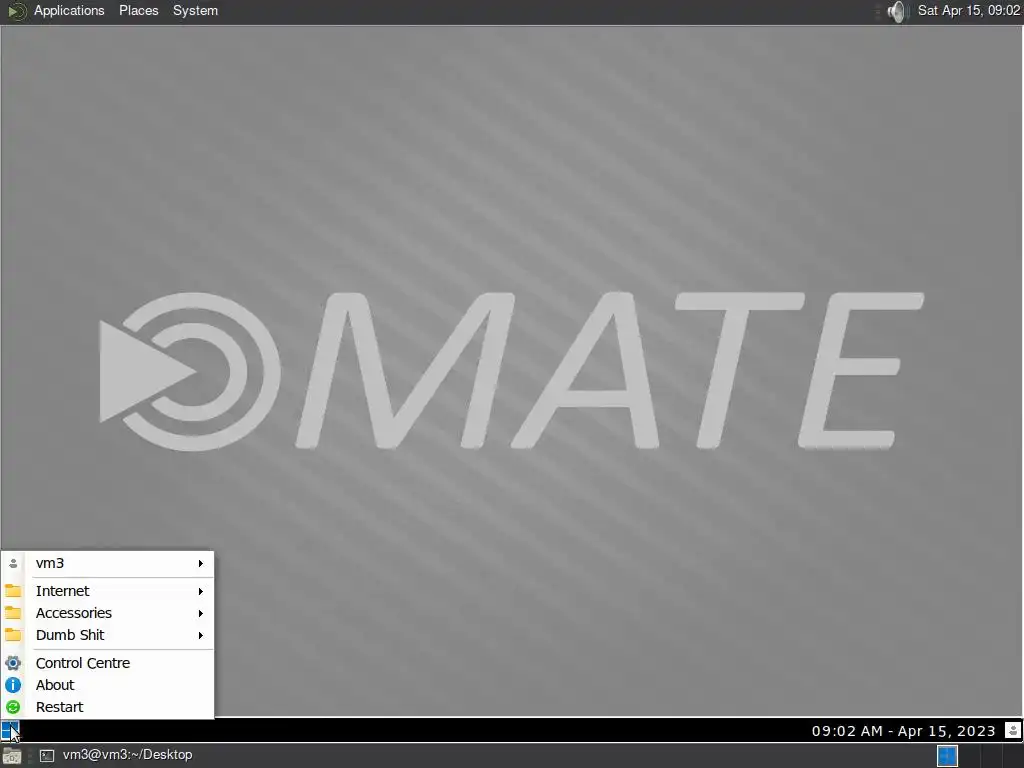Select About in the start menu
The width and height of the screenshot is (1024, 768).
pyautogui.click(x=108, y=685)
